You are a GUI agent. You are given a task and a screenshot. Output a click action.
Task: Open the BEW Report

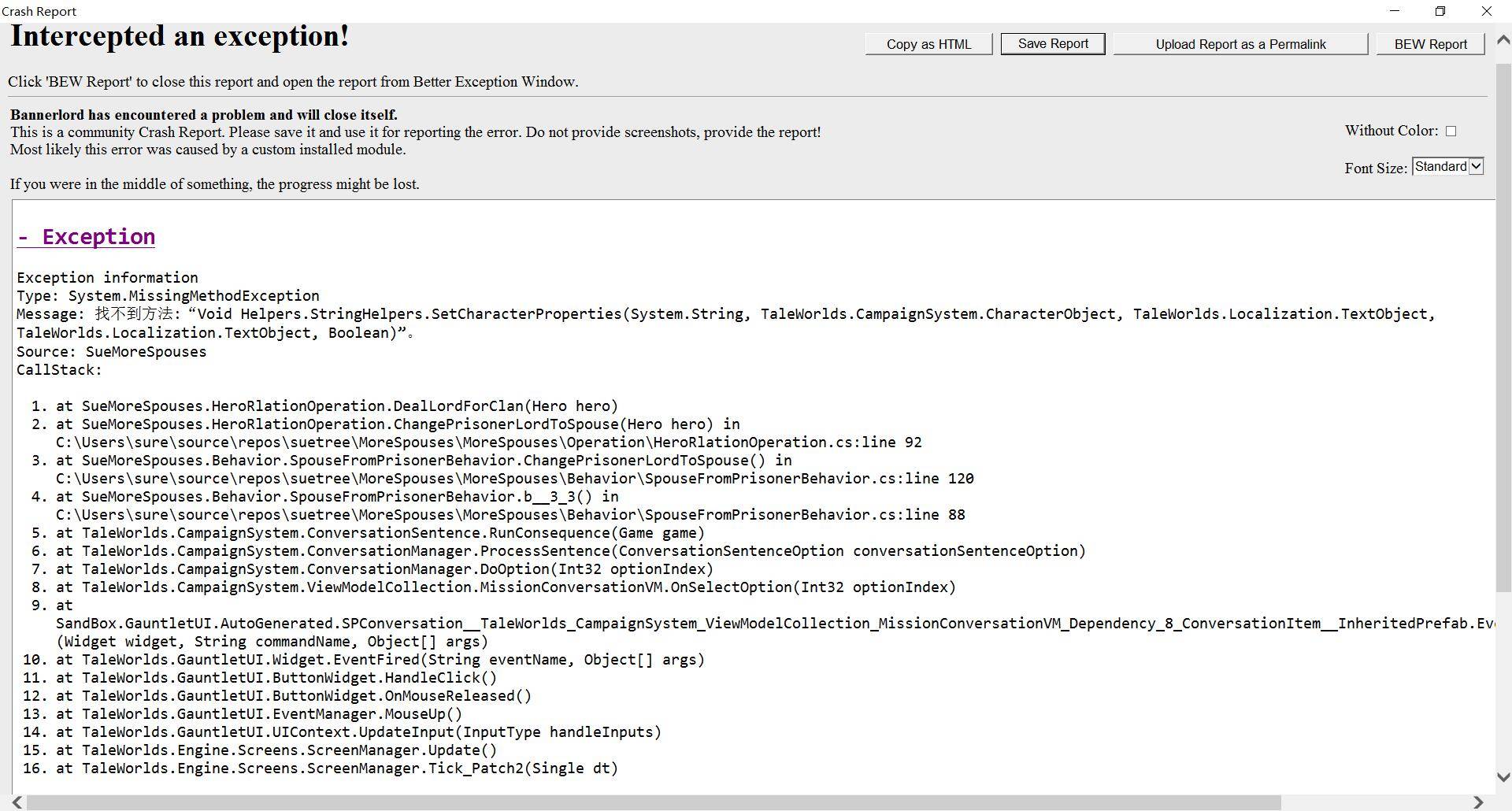(x=1430, y=44)
